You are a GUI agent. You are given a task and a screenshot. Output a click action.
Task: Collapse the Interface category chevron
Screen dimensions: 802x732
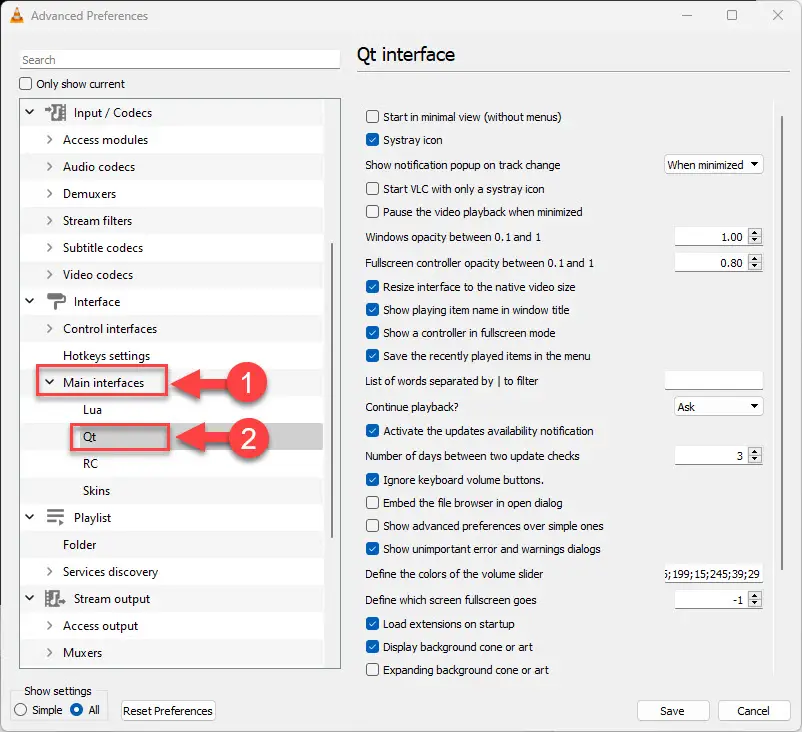[30, 301]
